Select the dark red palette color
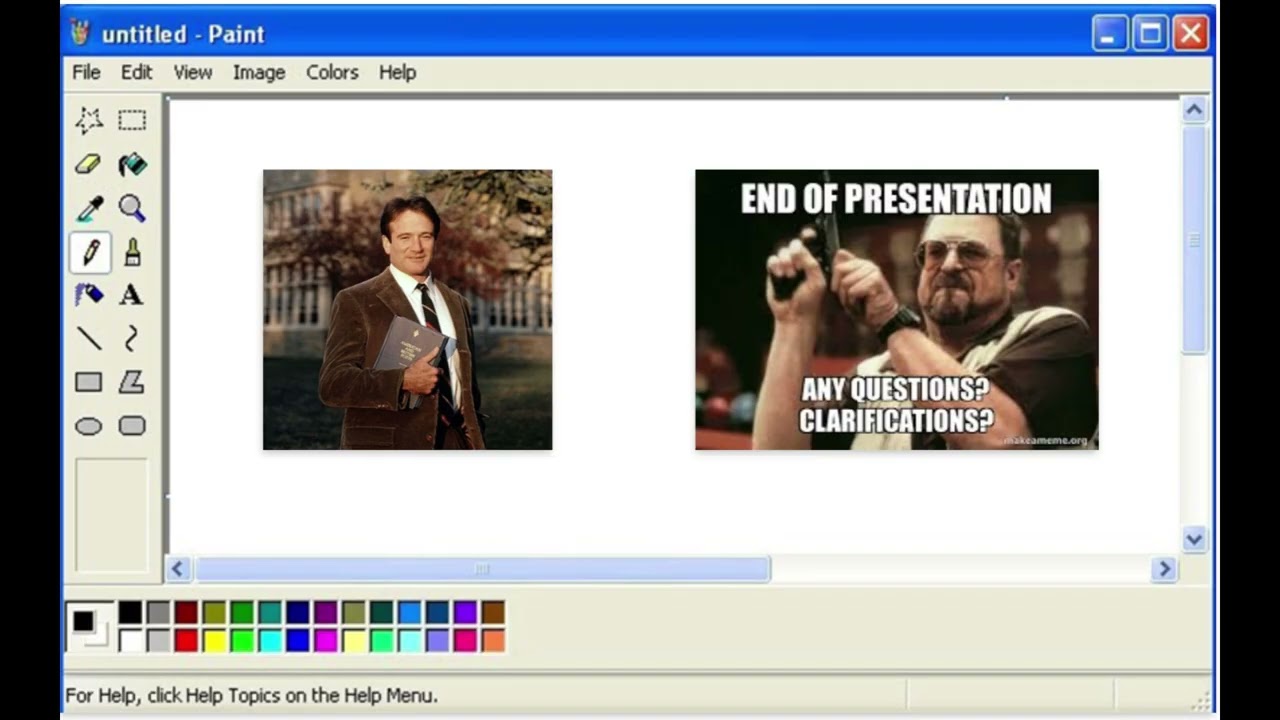1280x720 pixels. coord(186,613)
